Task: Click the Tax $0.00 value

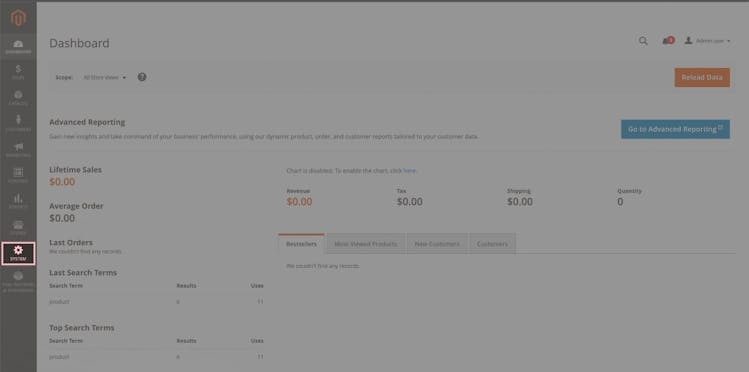Action: click(409, 202)
